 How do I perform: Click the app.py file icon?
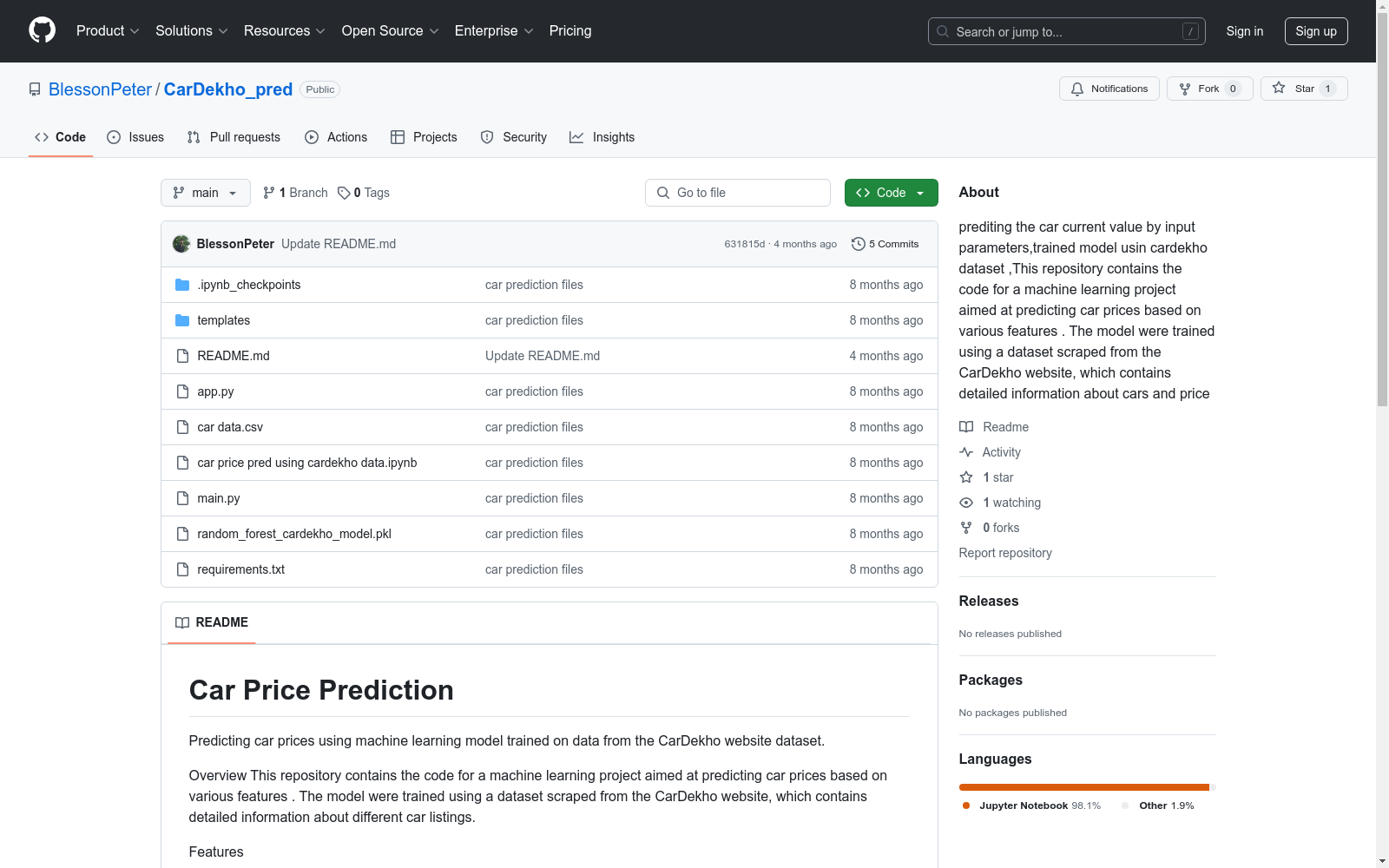(182, 391)
